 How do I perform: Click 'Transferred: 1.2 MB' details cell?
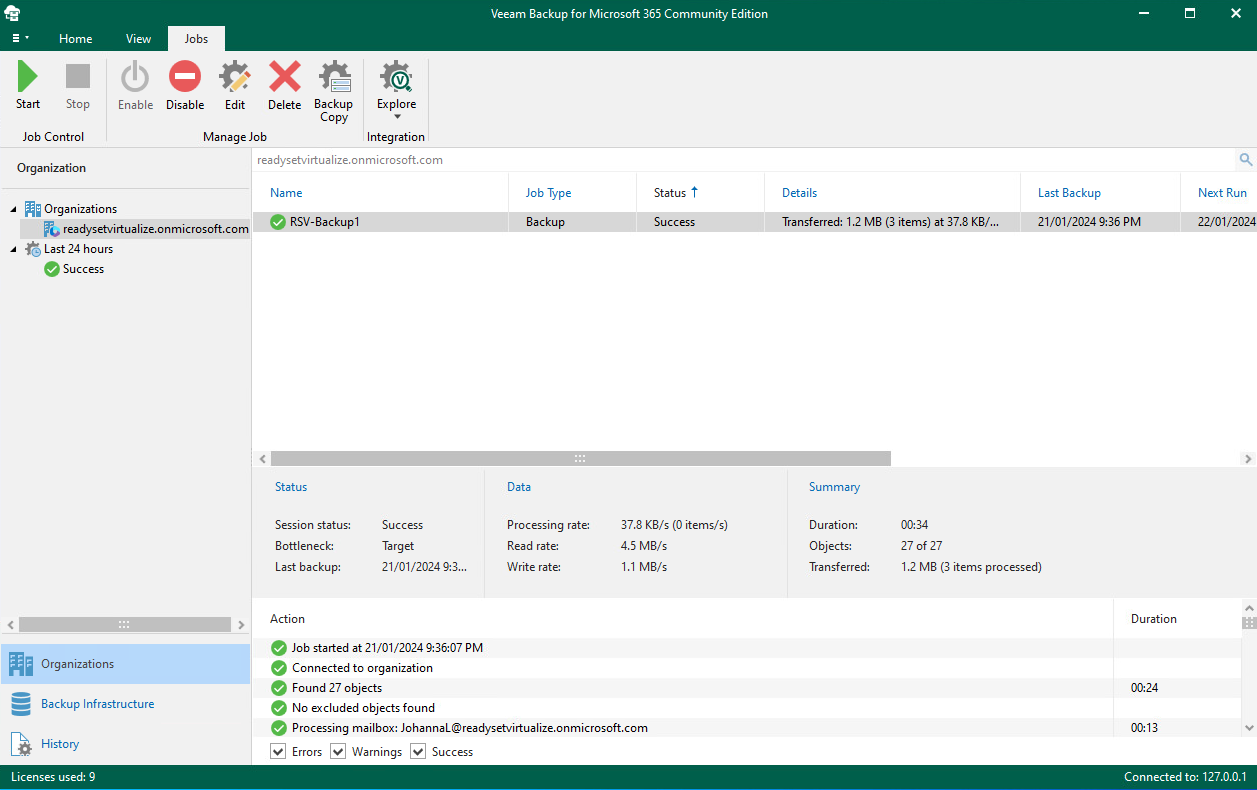click(x=890, y=222)
